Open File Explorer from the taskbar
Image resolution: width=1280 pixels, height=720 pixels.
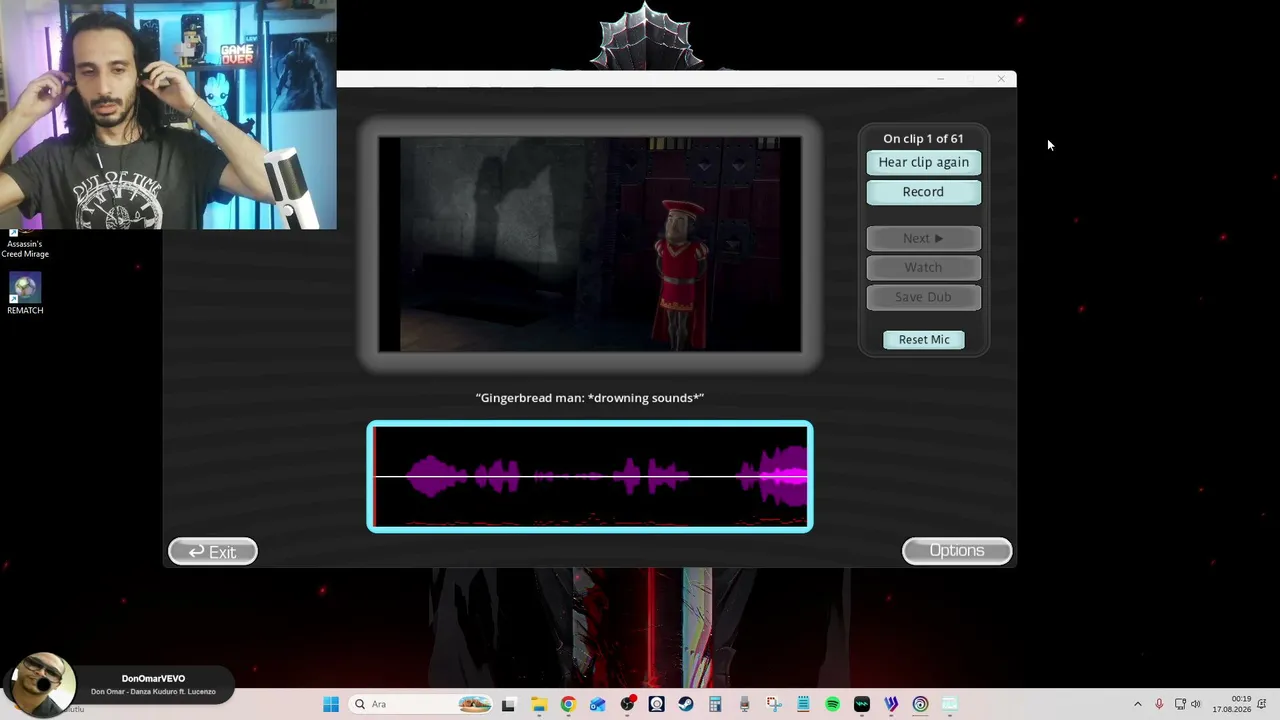click(x=538, y=704)
